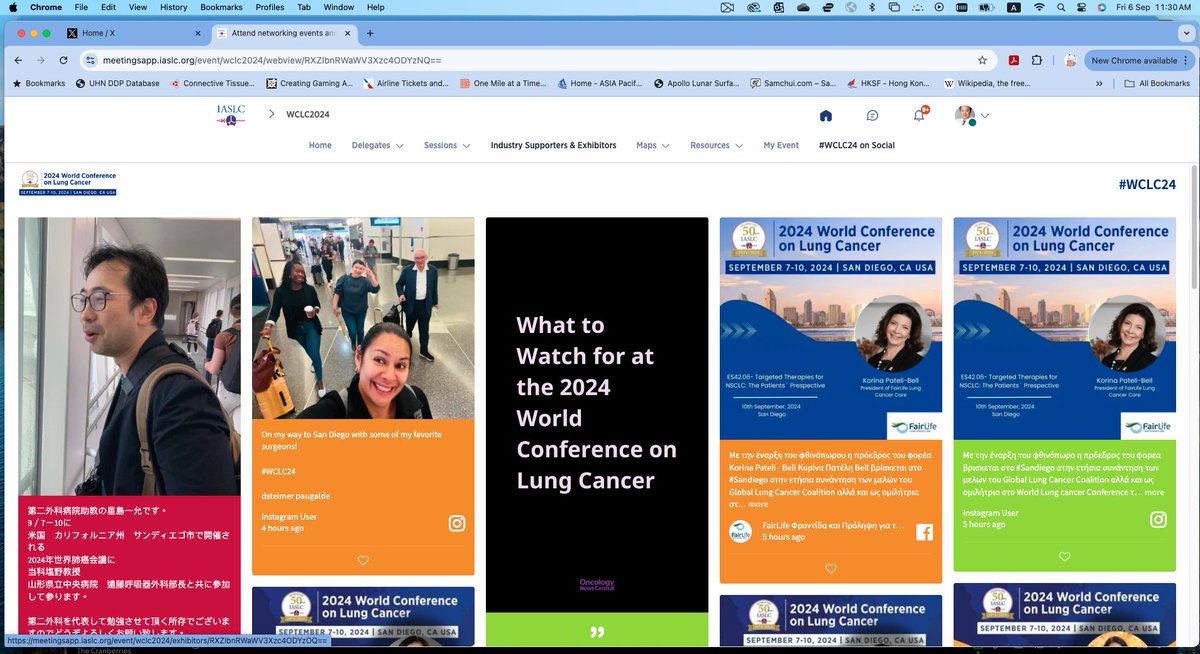Open #WCLC24 on Social
This screenshot has height=654, width=1200.
(x=856, y=145)
